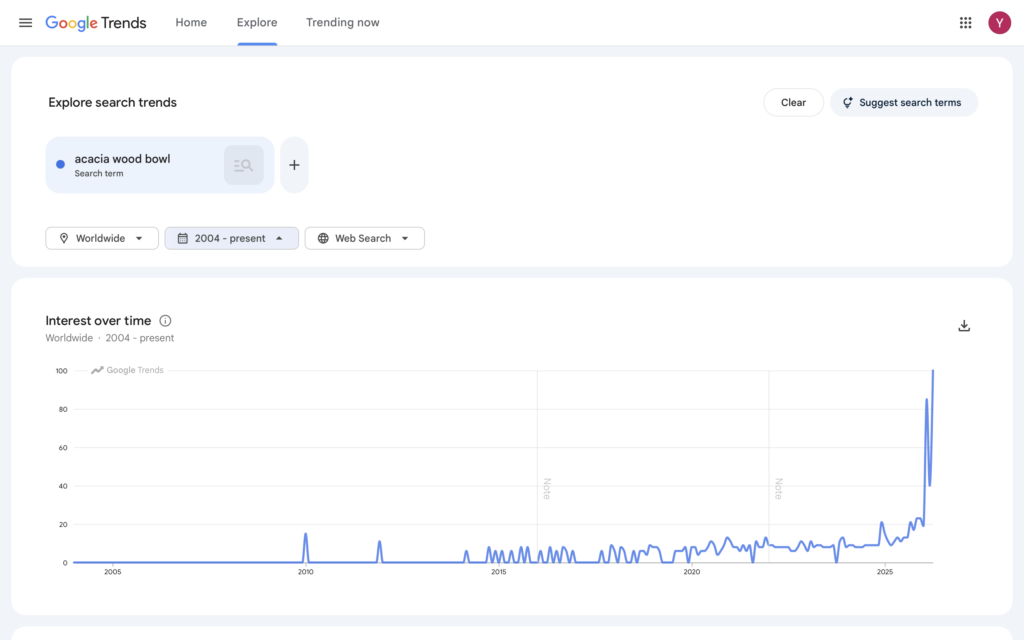
Task: Click the Google Trends logo
Action: (96, 23)
